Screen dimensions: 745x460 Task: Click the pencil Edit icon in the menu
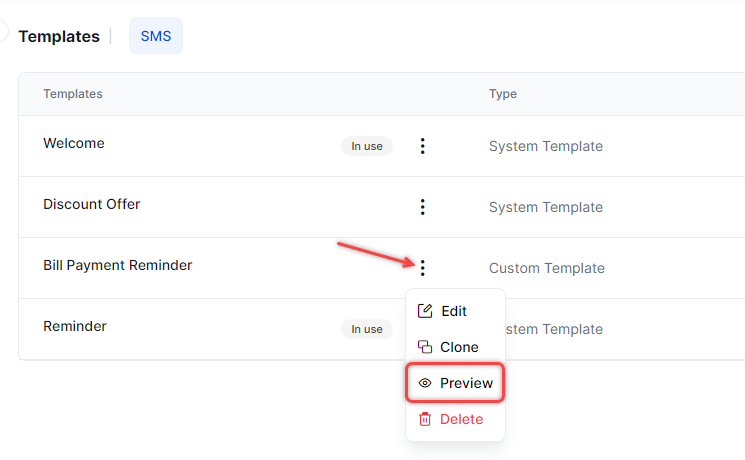pyautogui.click(x=425, y=311)
